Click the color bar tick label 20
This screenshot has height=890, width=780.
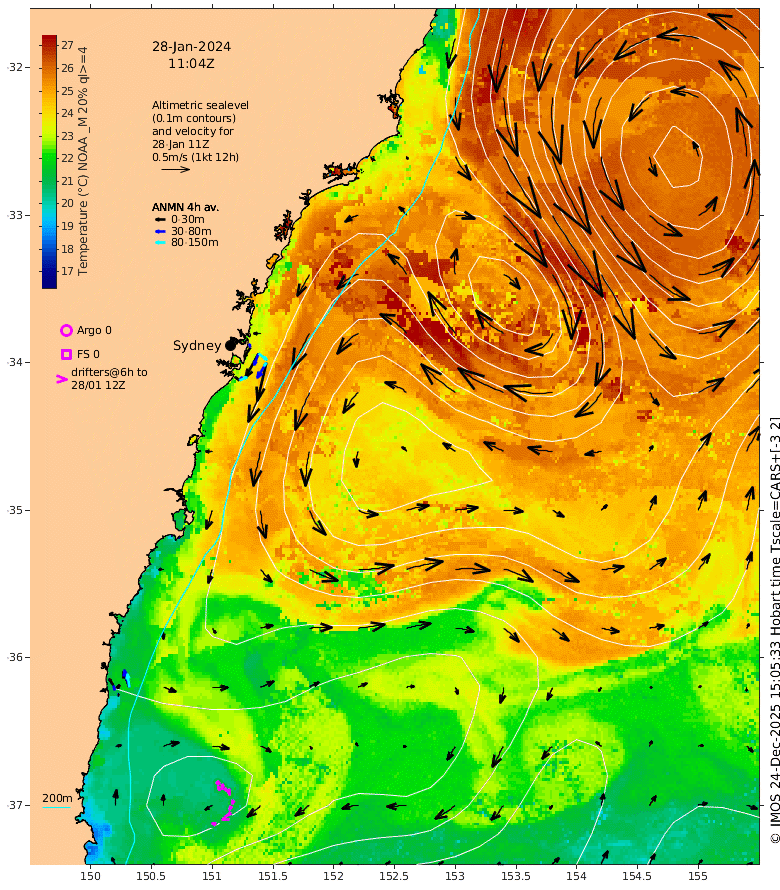(68, 203)
